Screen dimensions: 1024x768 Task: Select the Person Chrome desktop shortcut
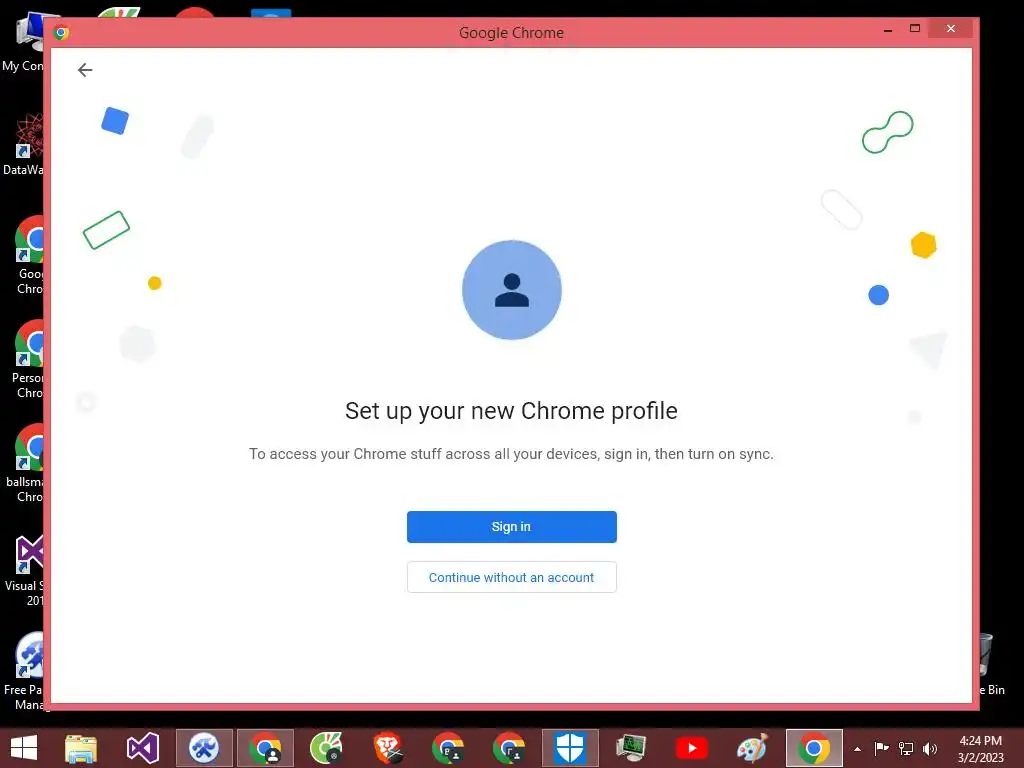(x=27, y=359)
